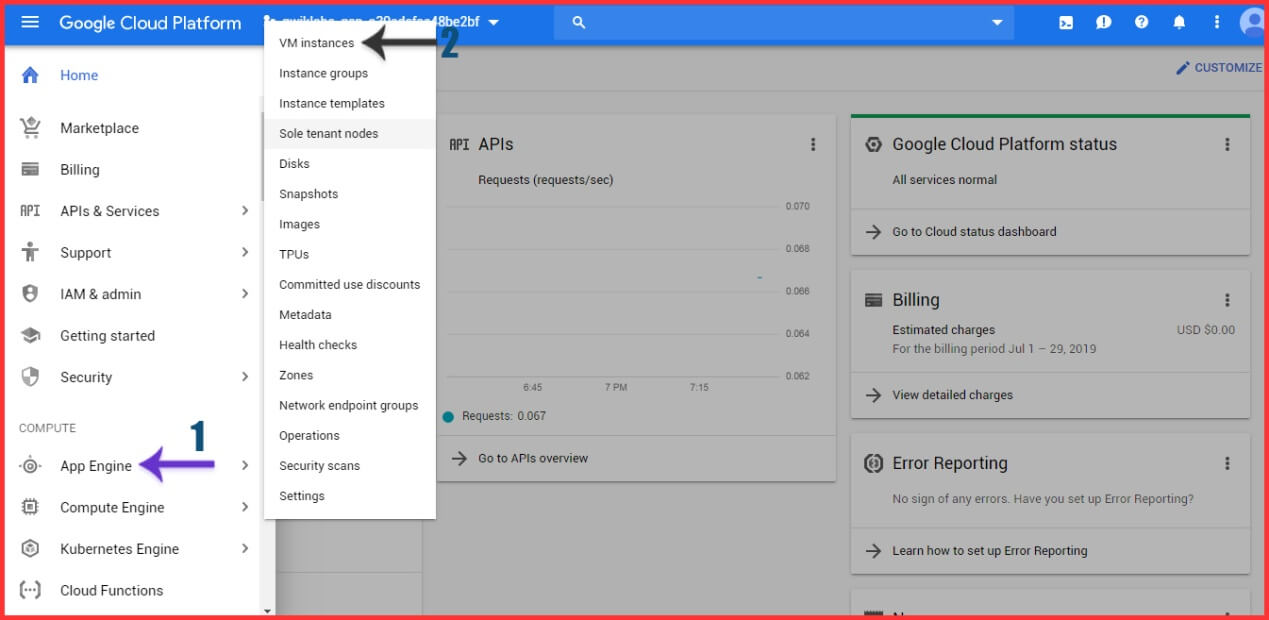Activate Cloud Shell icon in top bar
This screenshot has width=1269, height=620.
pos(1066,22)
